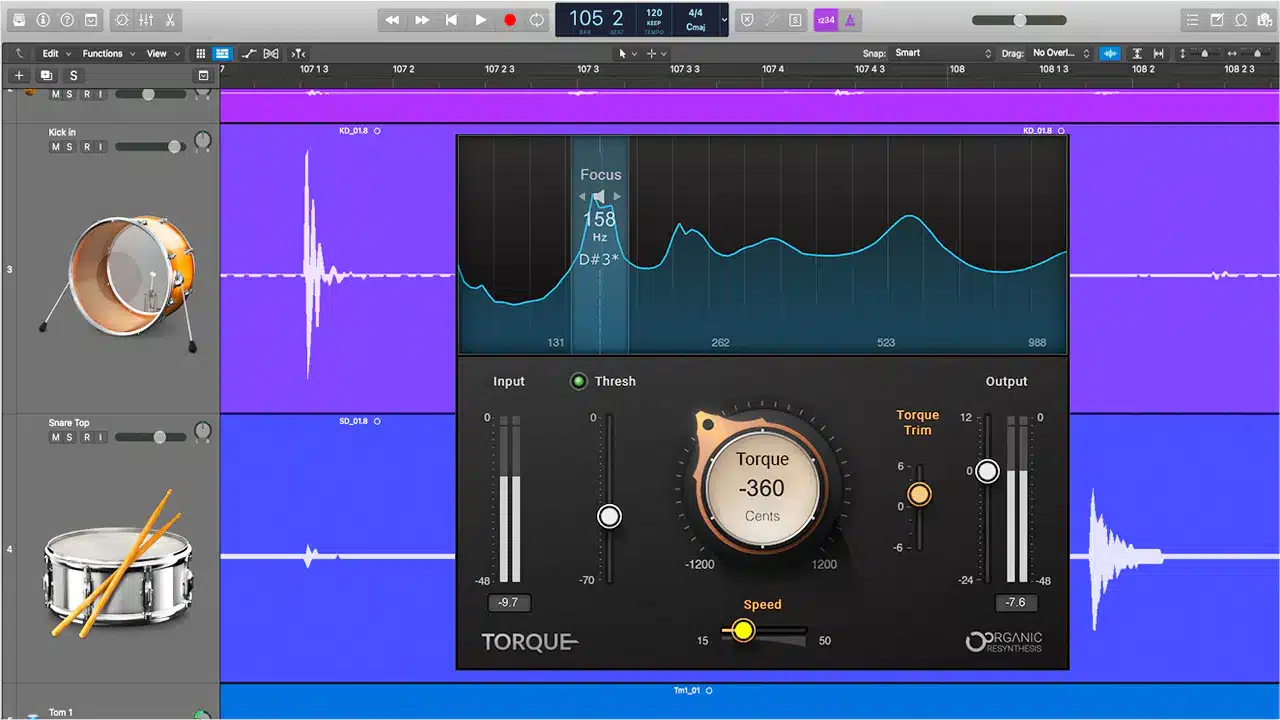Open the Loop Browser icon
This screenshot has height=720, width=1280.
point(1241,20)
